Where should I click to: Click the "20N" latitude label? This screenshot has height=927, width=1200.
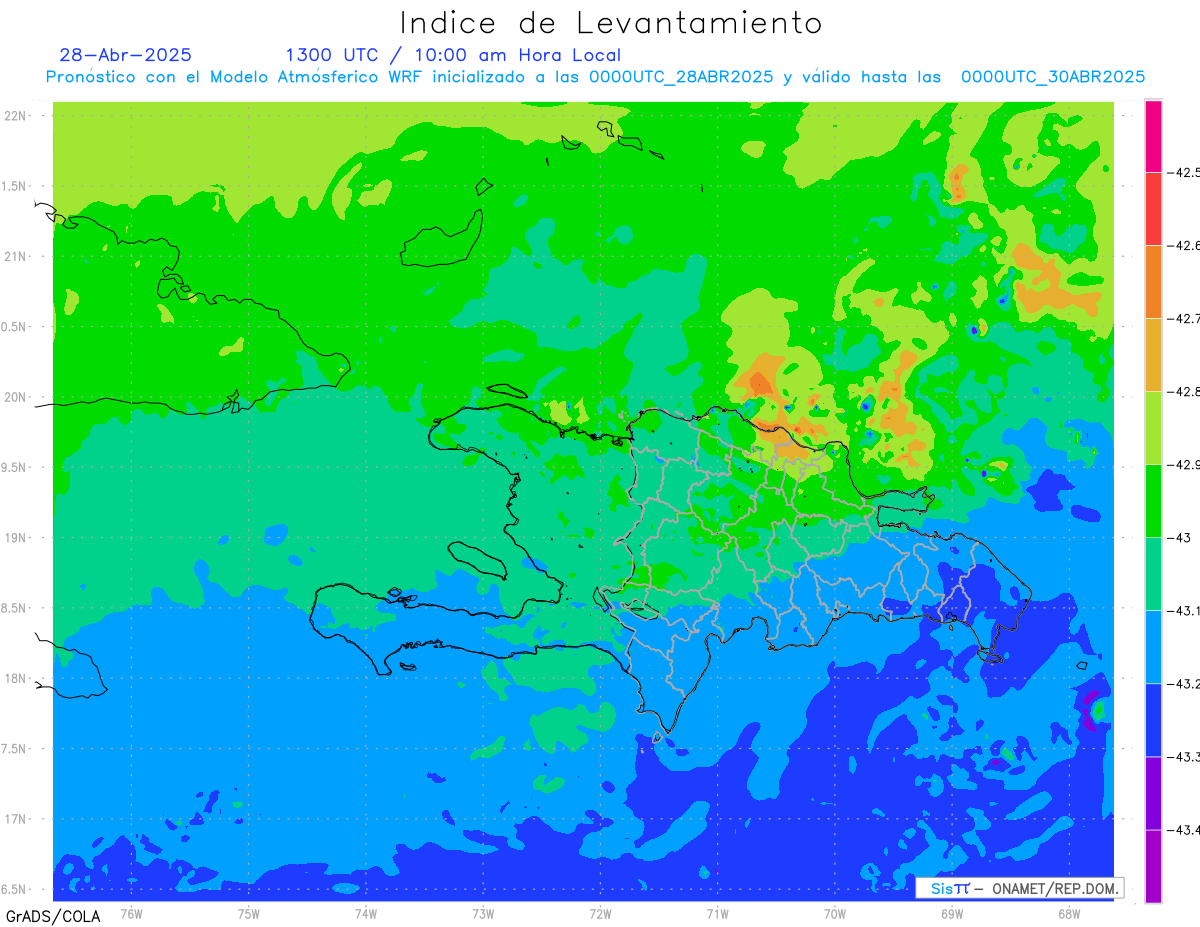coord(16,397)
